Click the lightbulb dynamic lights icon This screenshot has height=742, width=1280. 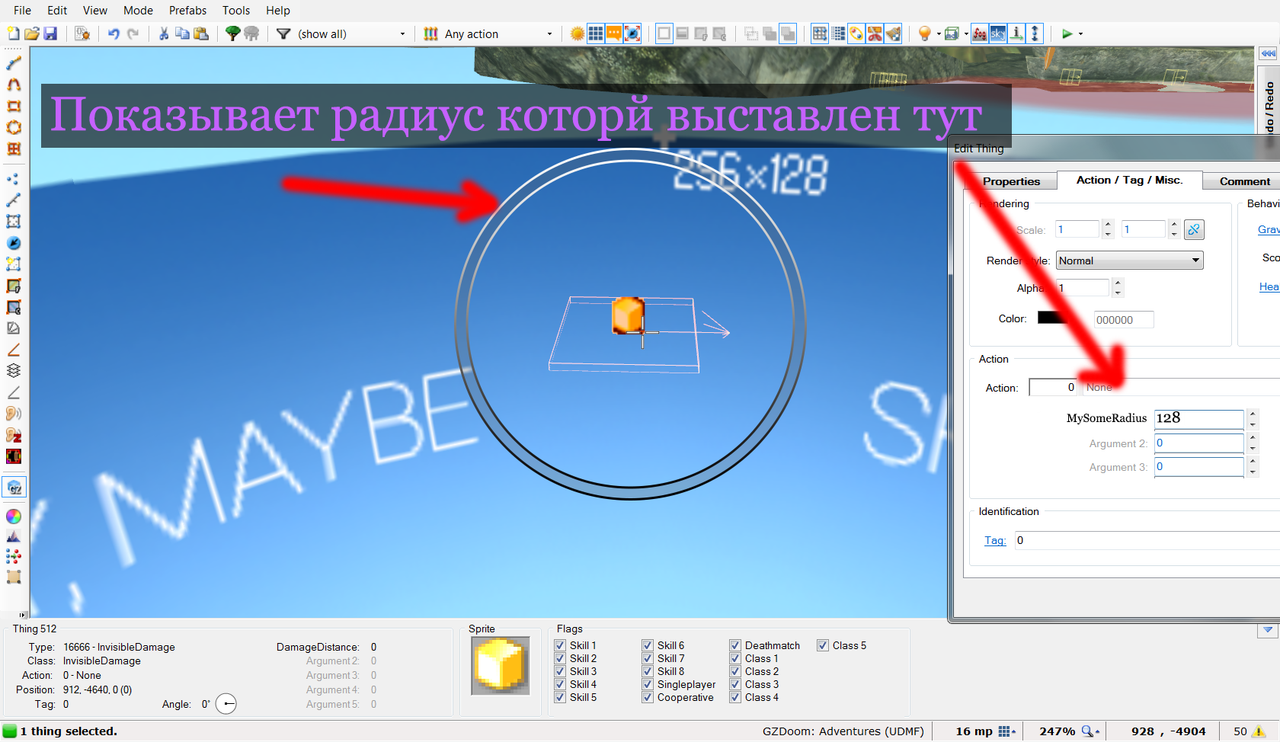tap(924, 33)
